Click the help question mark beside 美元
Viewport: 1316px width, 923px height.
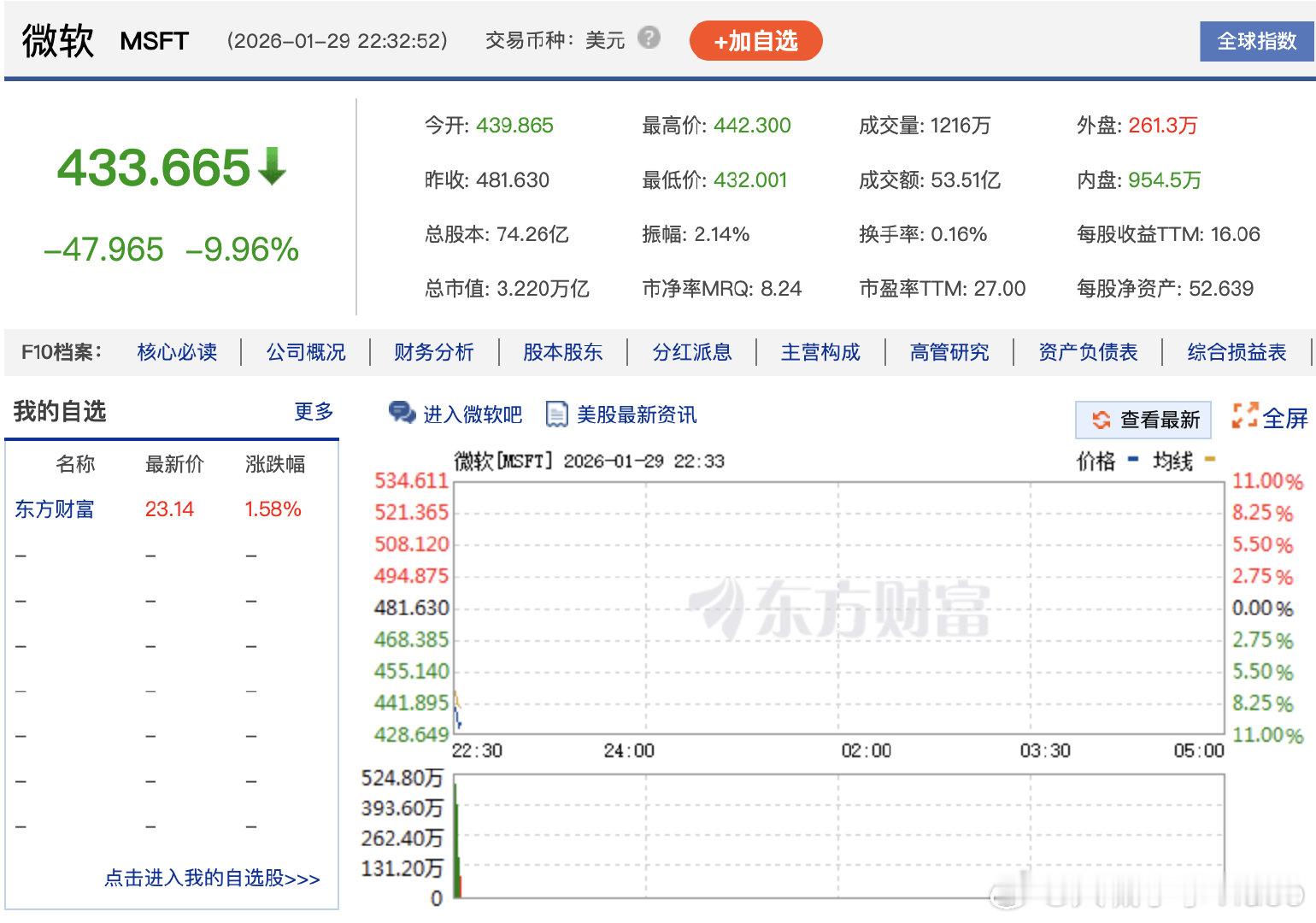649,39
